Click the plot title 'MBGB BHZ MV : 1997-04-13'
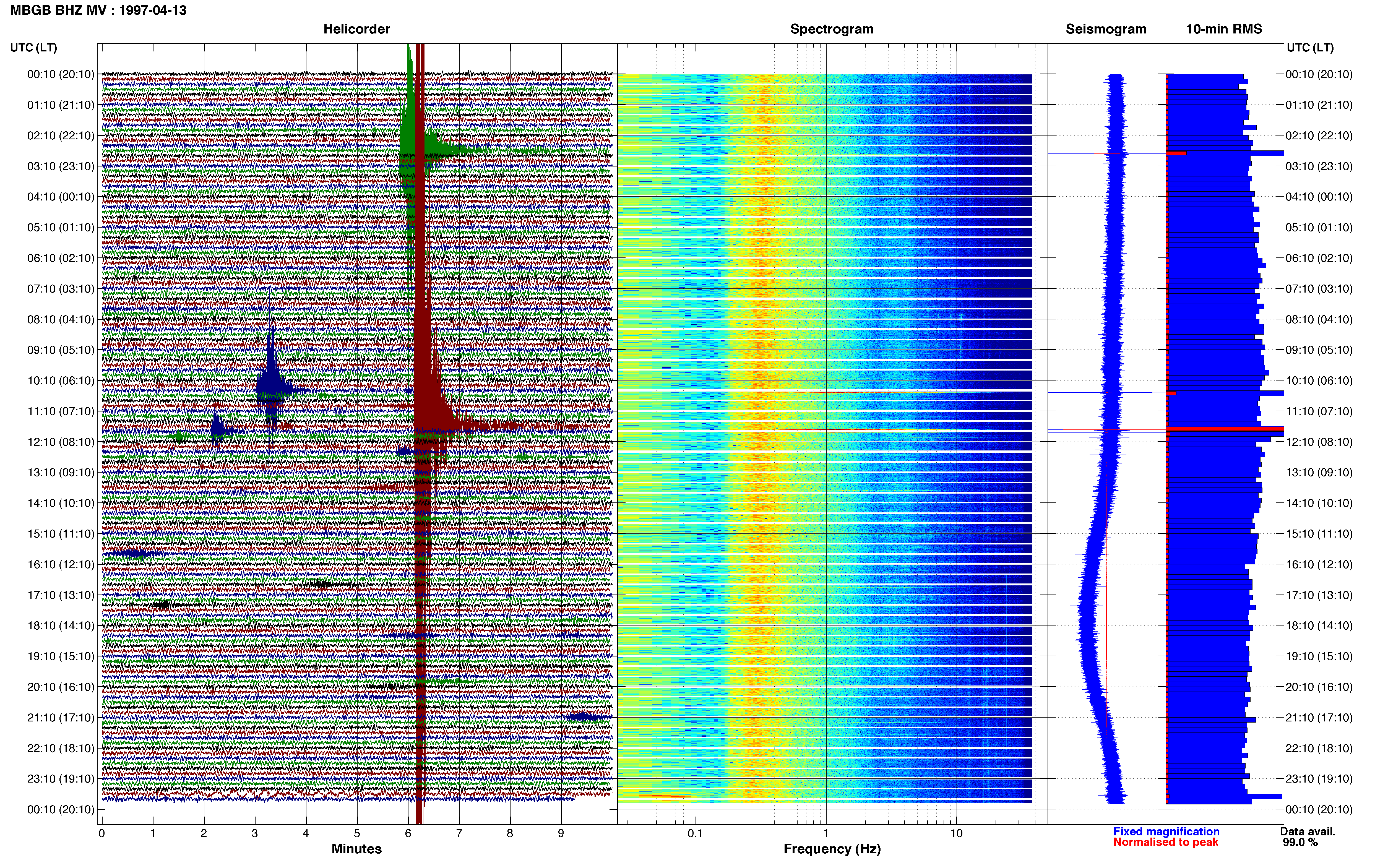Viewport: 1388px width, 868px height. coord(98,10)
